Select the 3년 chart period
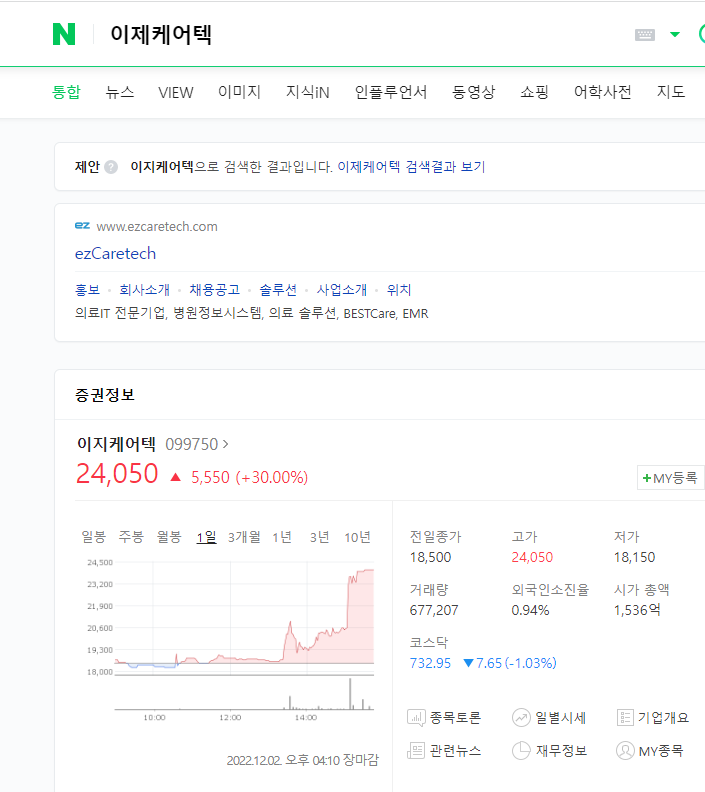The image size is (705, 792). [319, 537]
